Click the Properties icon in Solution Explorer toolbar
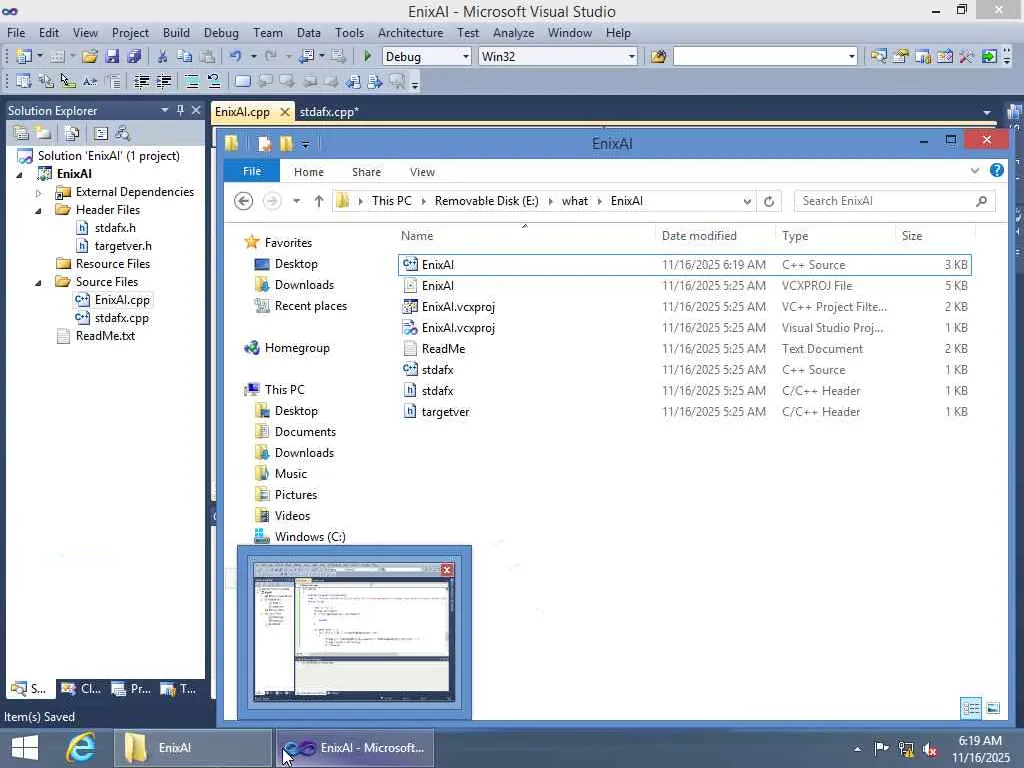This screenshot has height=768, width=1024. pyautogui.click(x=21, y=133)
